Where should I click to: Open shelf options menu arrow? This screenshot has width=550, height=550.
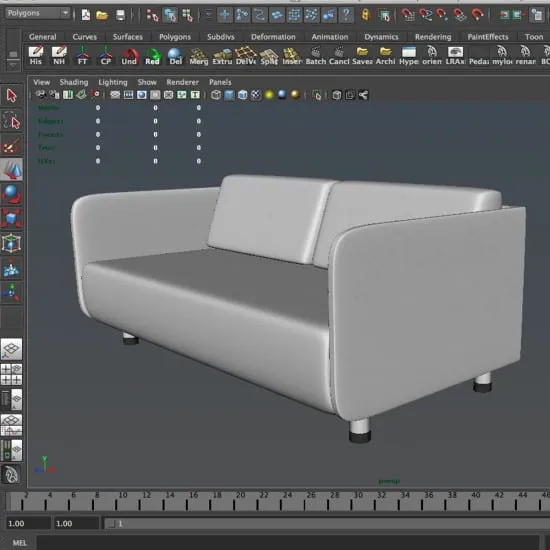(x=13, y=65)
